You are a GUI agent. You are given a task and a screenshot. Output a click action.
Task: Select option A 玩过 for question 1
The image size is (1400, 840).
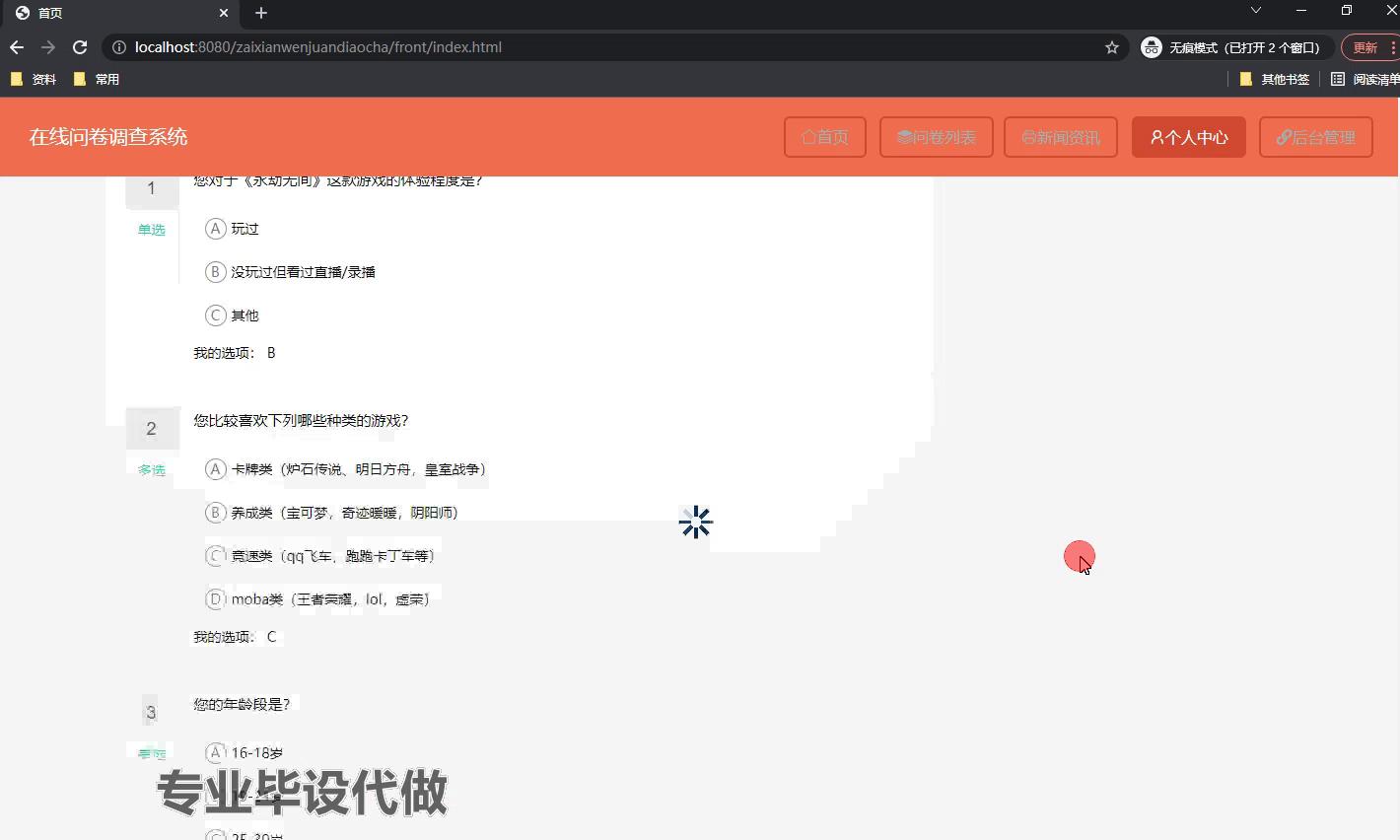click(x=216, y=229)
